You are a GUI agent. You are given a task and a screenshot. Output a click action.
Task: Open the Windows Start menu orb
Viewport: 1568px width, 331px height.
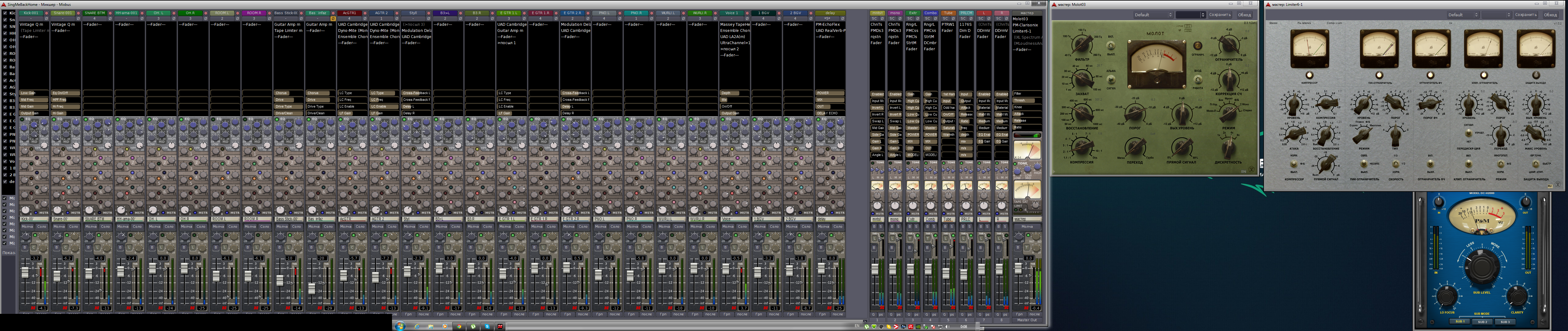(400, 326)
